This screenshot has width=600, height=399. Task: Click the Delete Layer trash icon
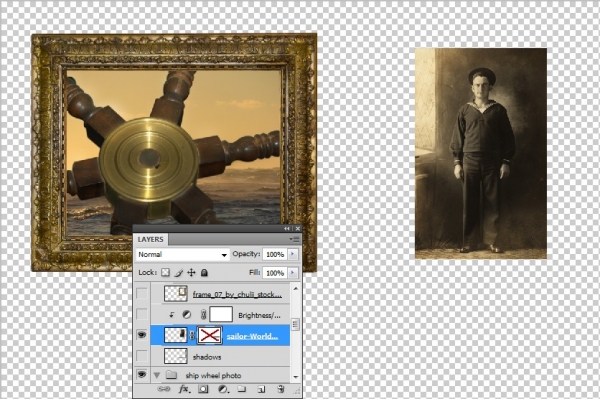pyautogui.click(x=280, y=389)
